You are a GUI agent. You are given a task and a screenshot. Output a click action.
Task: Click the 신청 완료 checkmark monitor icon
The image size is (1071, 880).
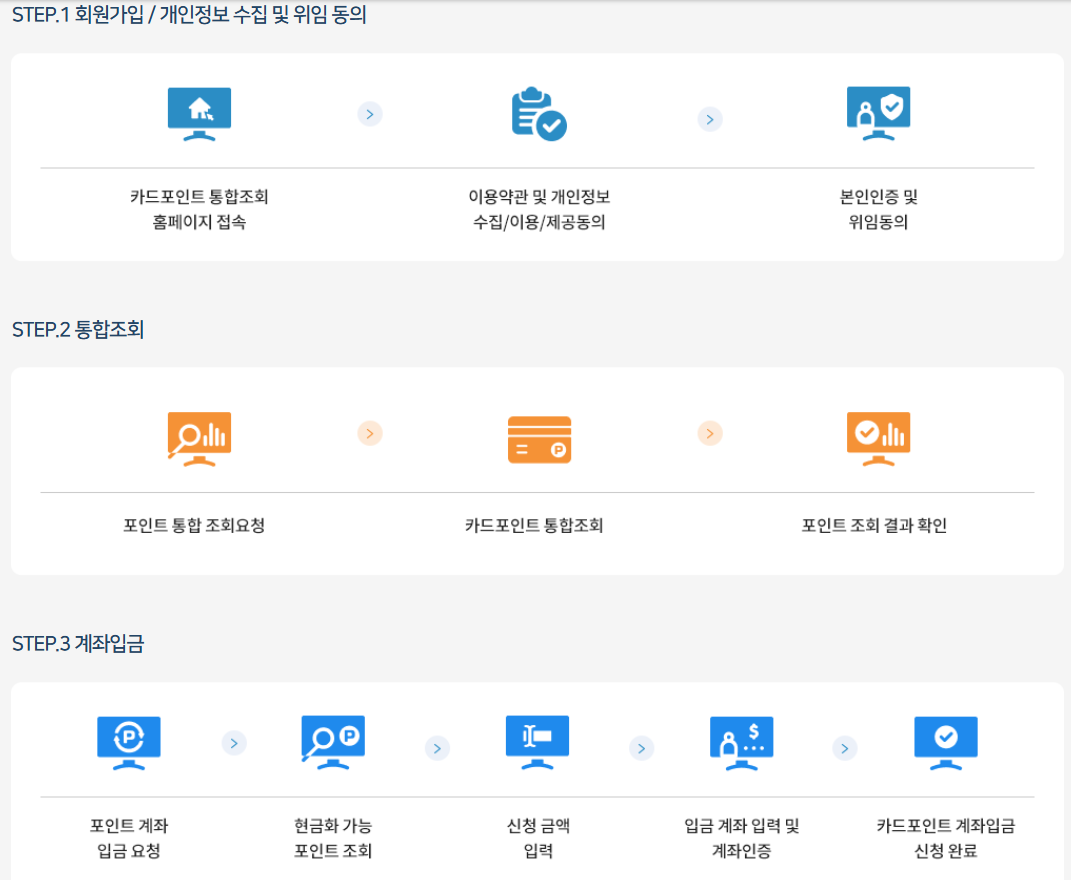(x=945, y=743)
